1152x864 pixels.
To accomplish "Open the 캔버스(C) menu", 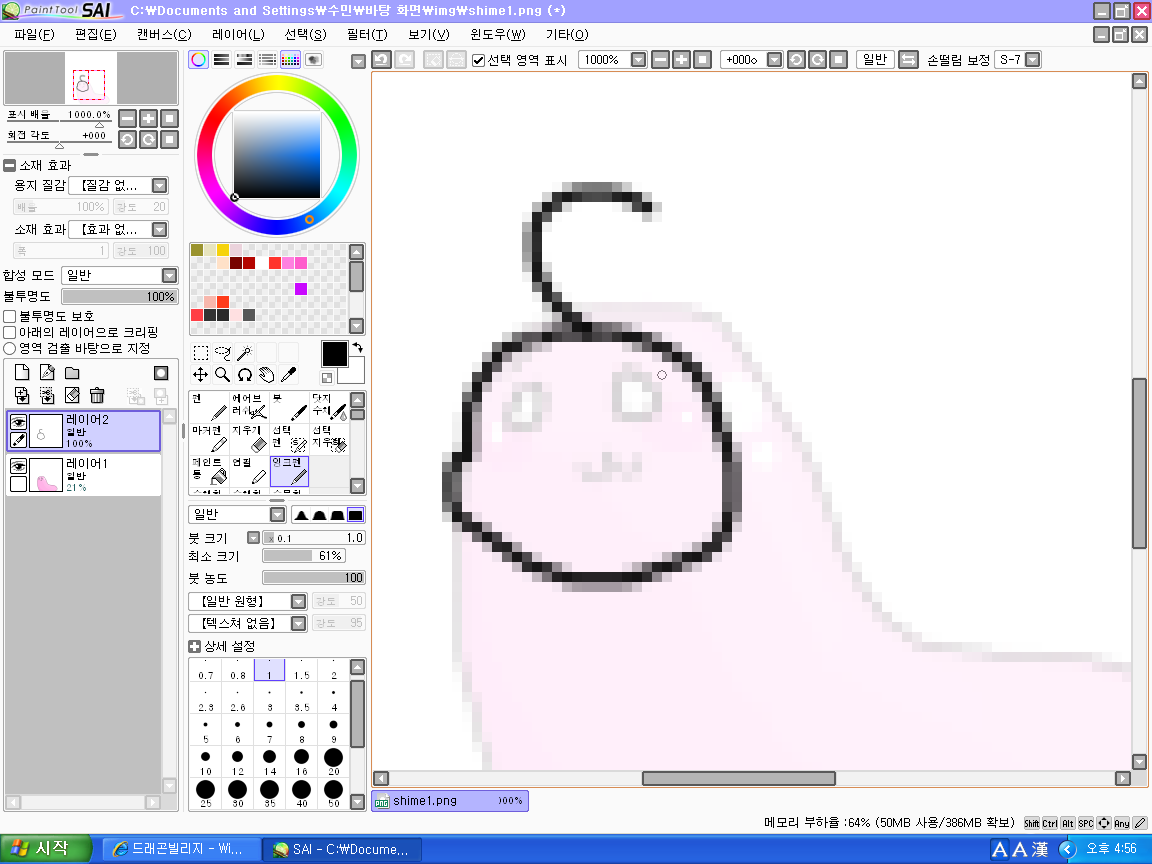I will pos(164,35).
